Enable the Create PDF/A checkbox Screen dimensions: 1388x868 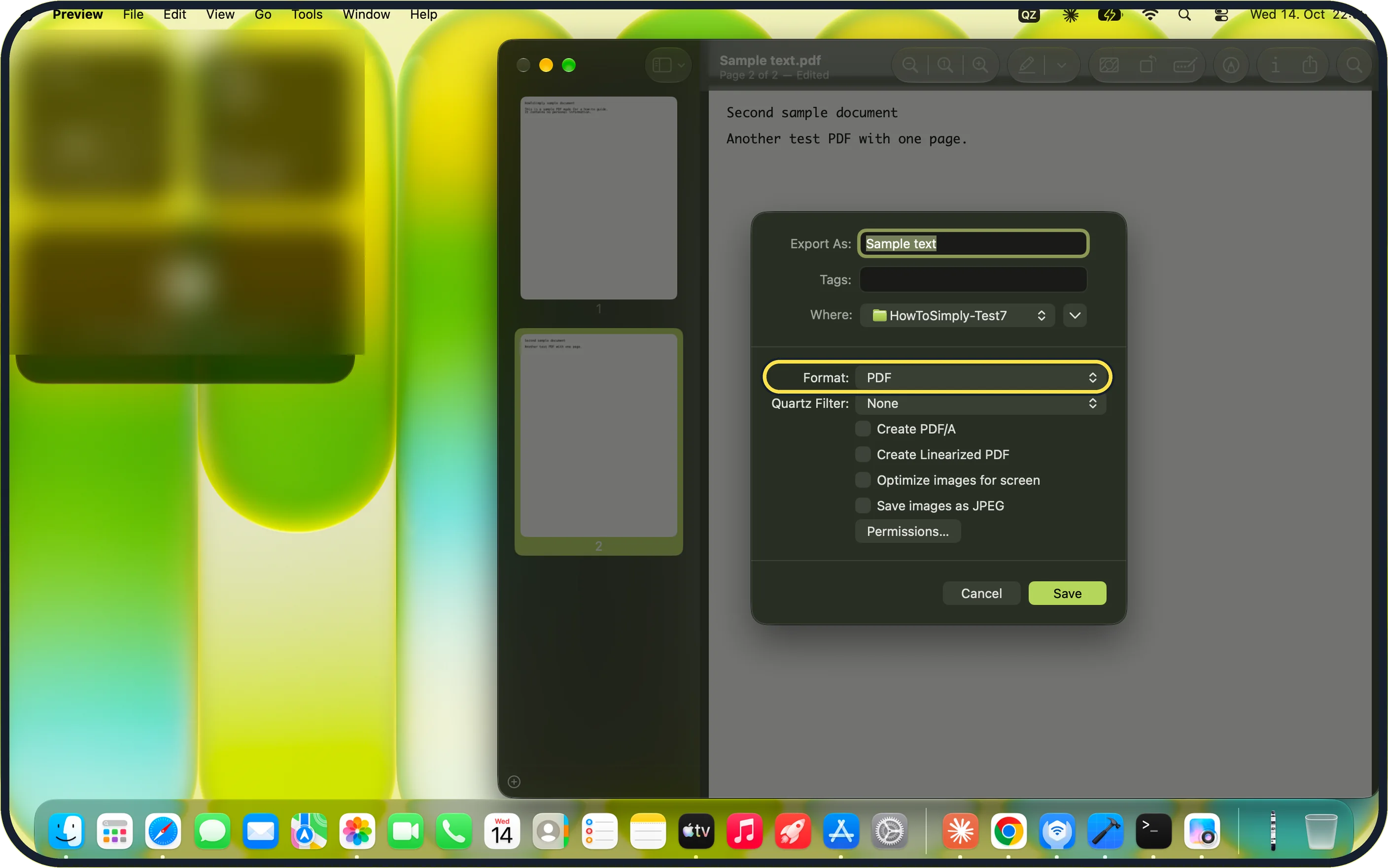pos(863,428)
